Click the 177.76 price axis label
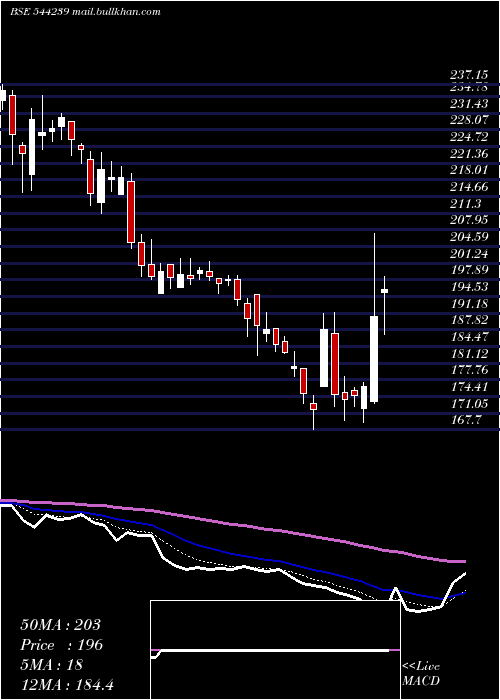Image resolution: width=500 pixels, height=700 pixels. 469,371
